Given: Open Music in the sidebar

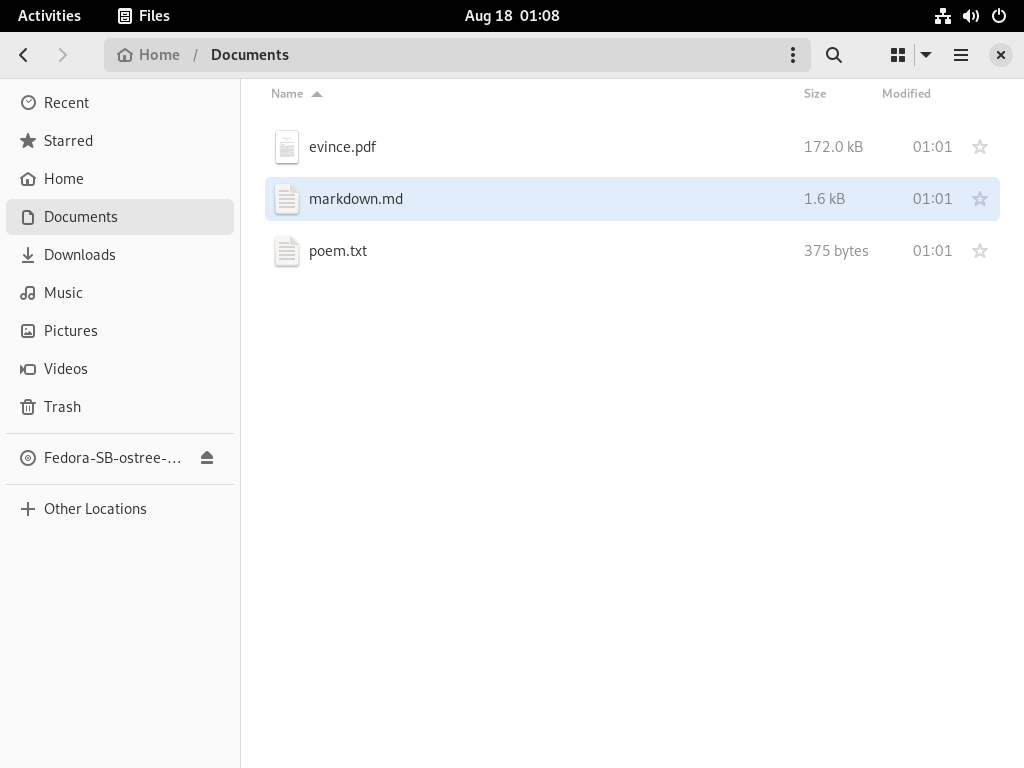Looking at the screenshot, I should point(120,293).
